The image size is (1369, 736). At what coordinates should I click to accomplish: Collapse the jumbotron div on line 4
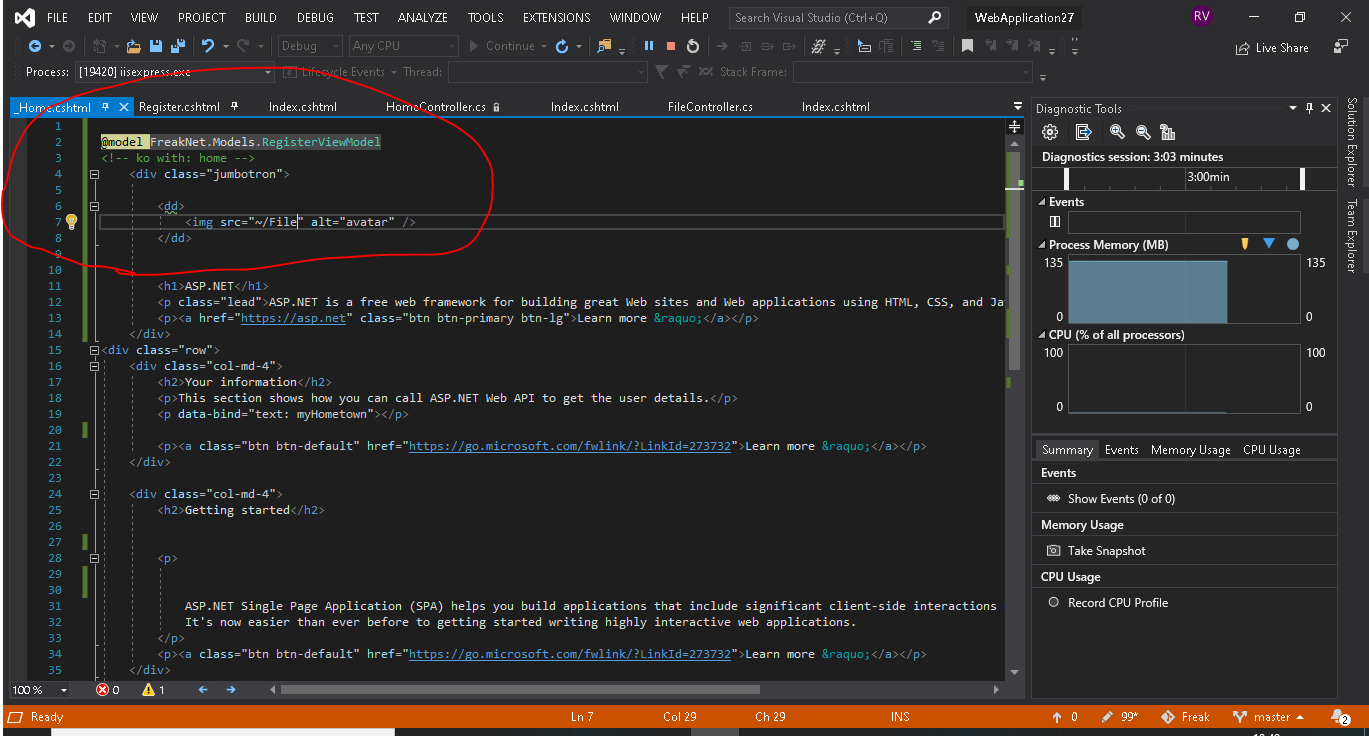click(95, 174)
